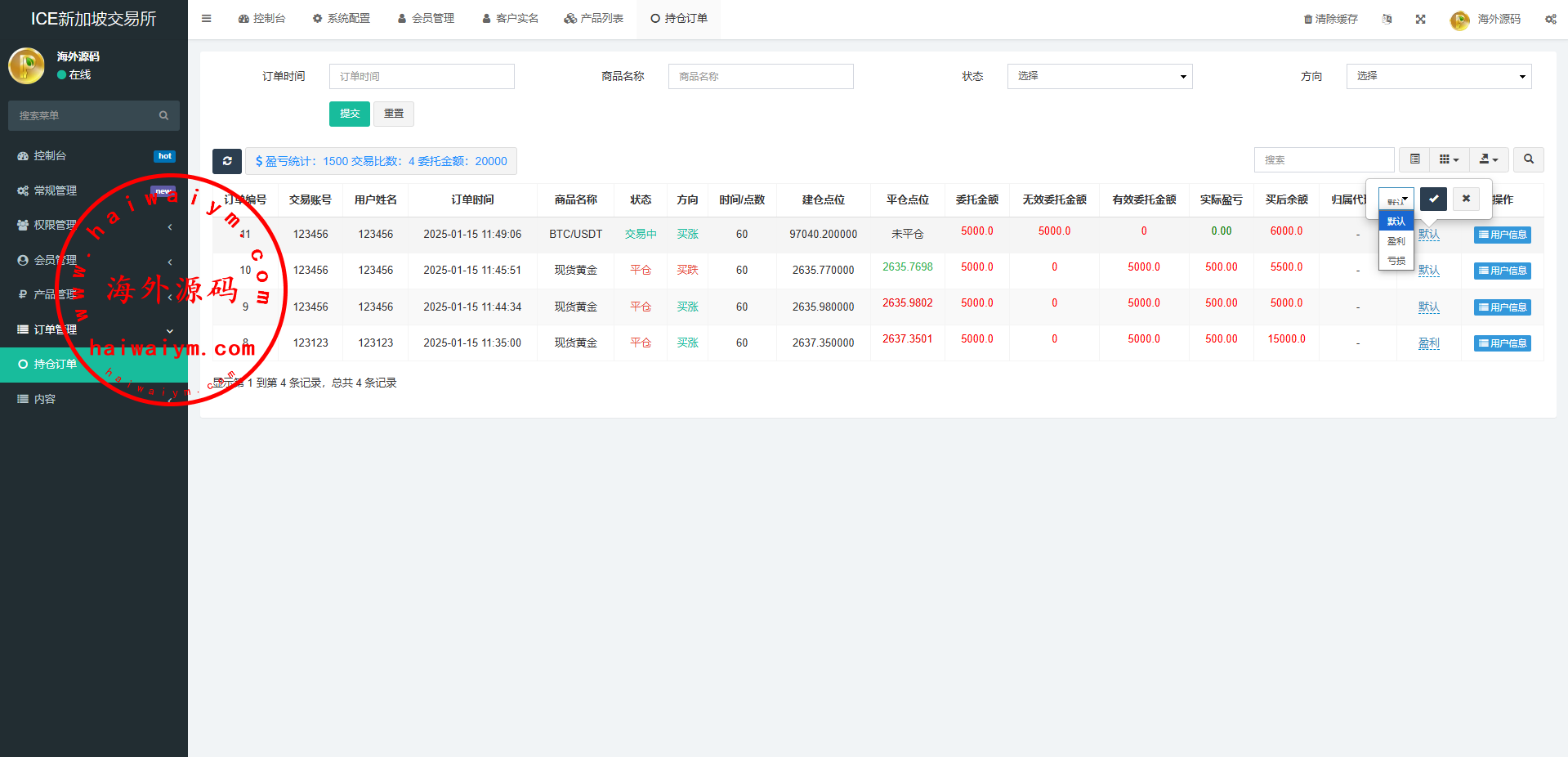Viewport: 1568px width, 757px height.
Task: Open the columns visibility dropdown
Action: coord(1449,159)
